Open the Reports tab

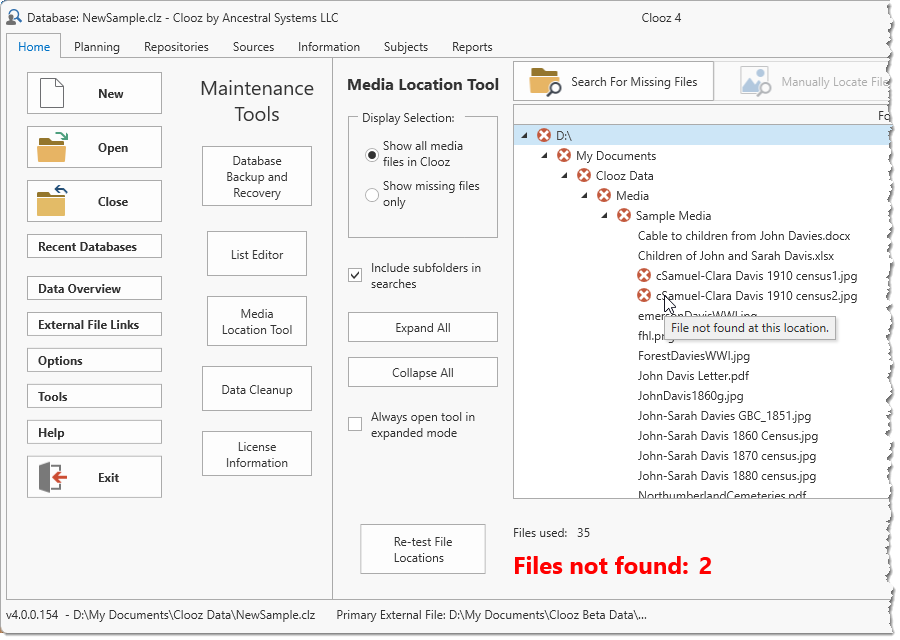[x=471, y=46]
